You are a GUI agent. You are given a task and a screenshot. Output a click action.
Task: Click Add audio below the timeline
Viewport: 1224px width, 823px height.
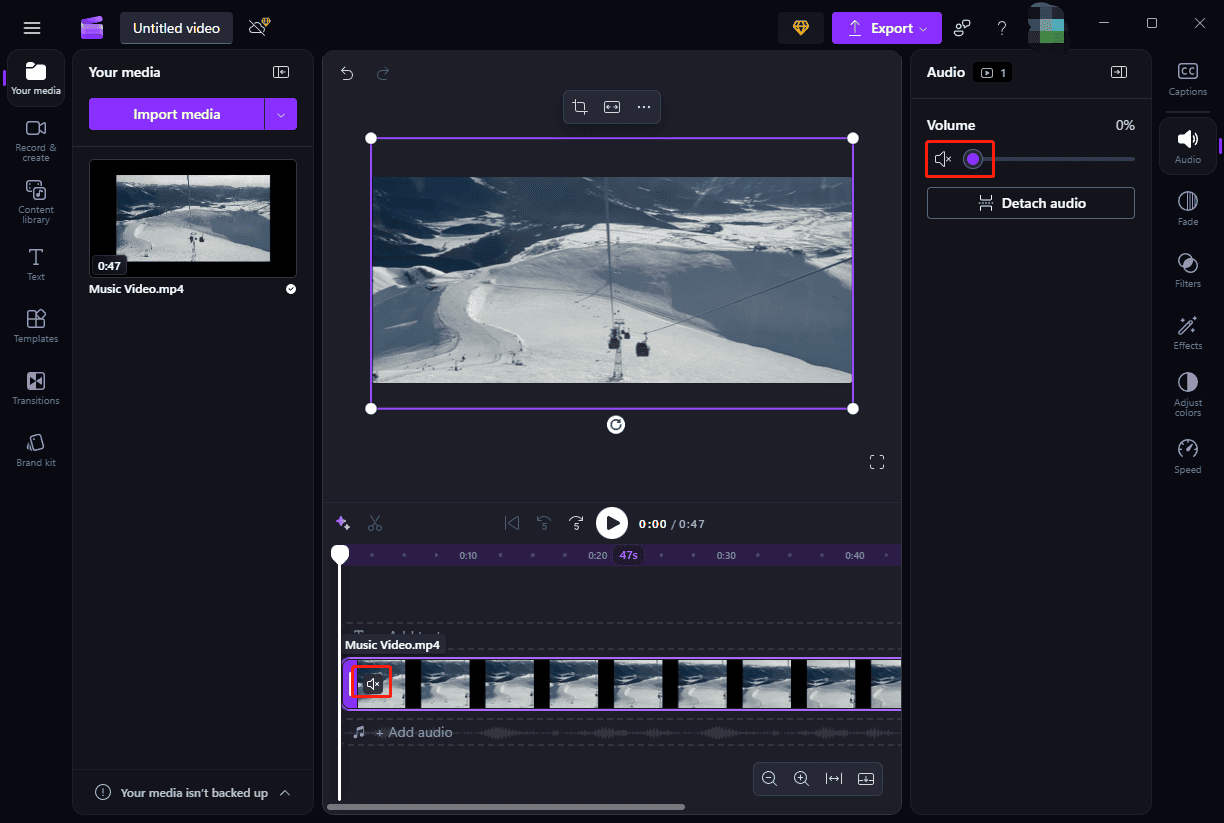(x=414, y=732)
